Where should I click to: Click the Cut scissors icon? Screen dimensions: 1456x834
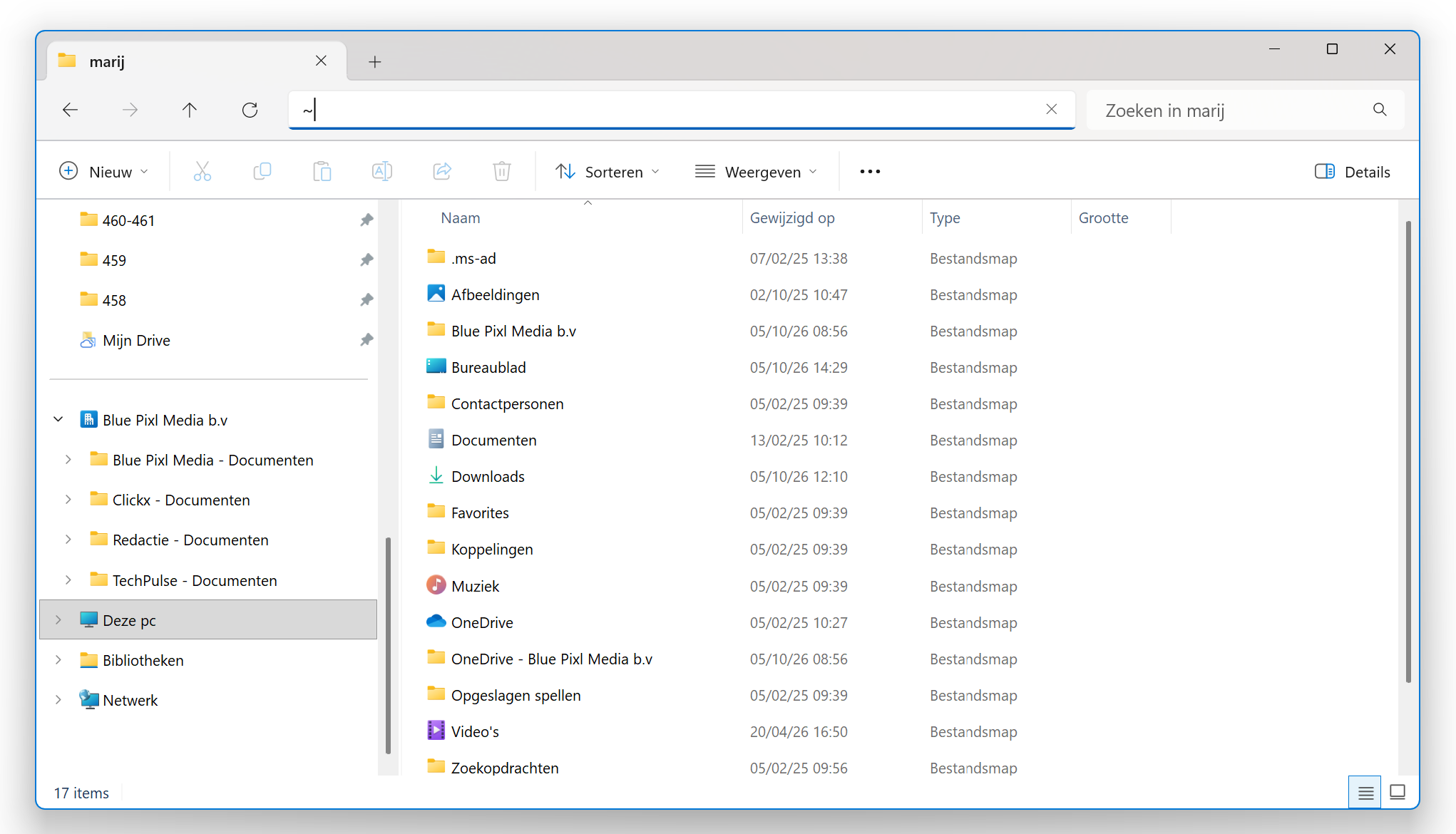(202, 172)
